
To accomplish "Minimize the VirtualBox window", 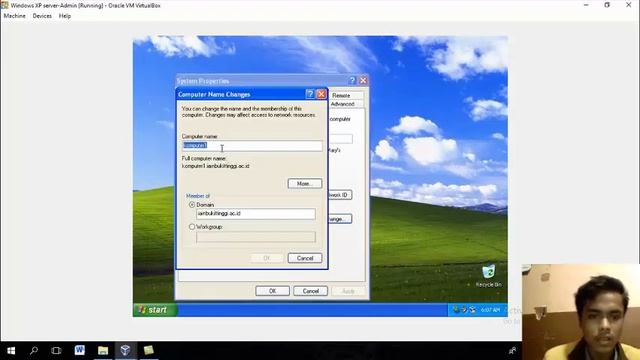I will 586,5.
